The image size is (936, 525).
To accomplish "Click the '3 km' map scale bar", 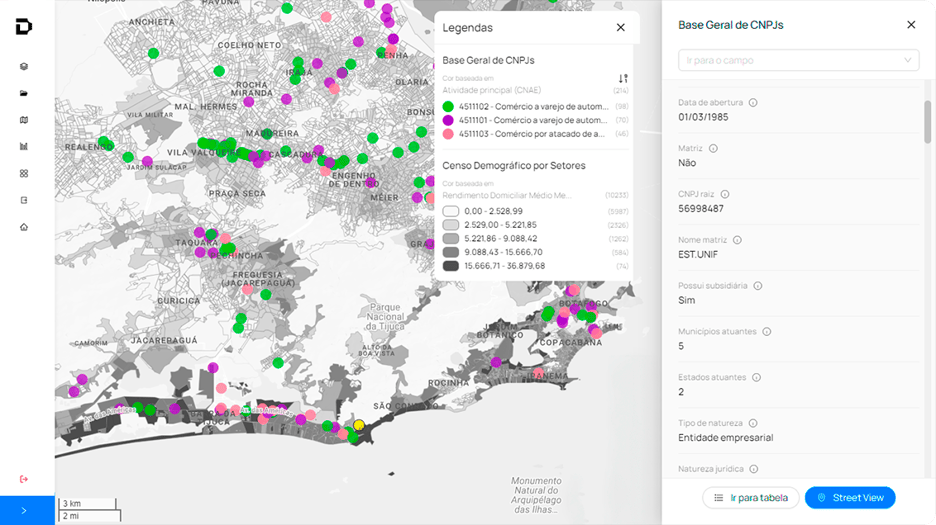I will click(x=87, y=503).
